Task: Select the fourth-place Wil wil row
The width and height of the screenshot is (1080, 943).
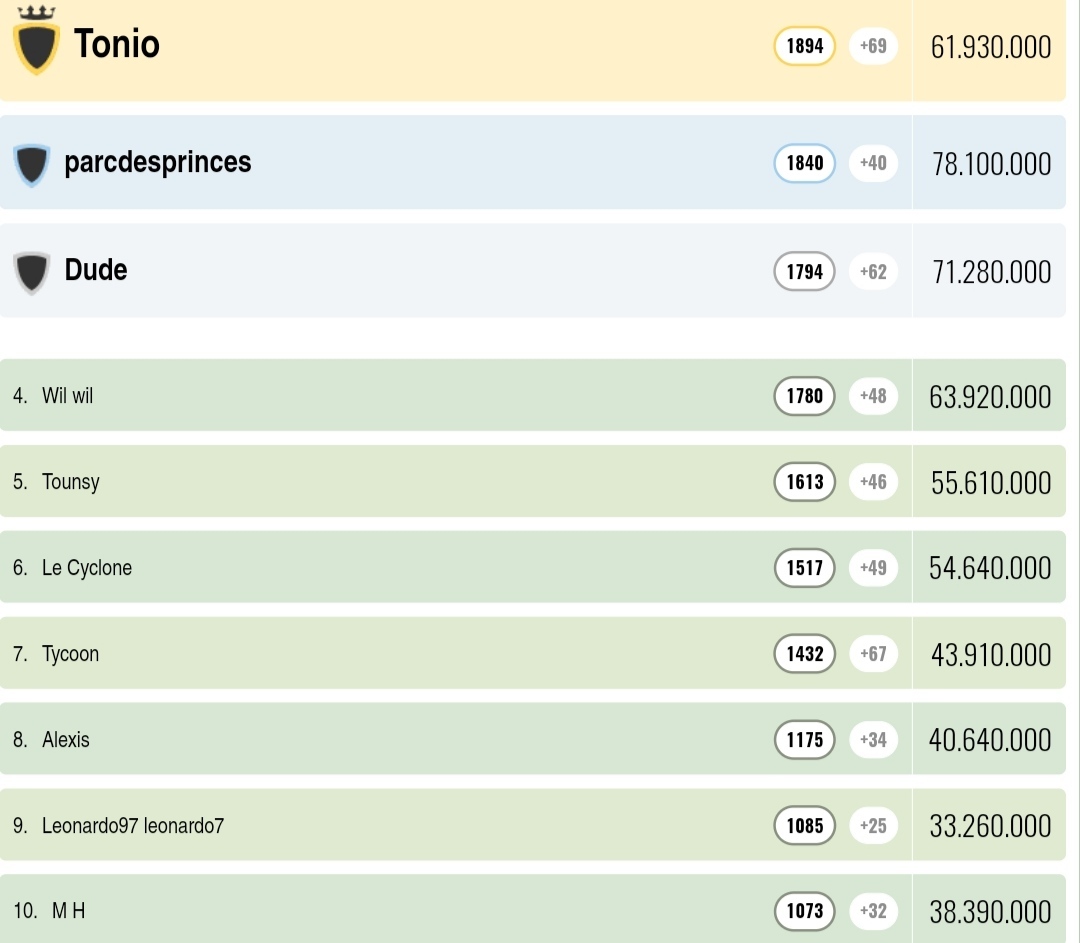Action: (67, 396)
